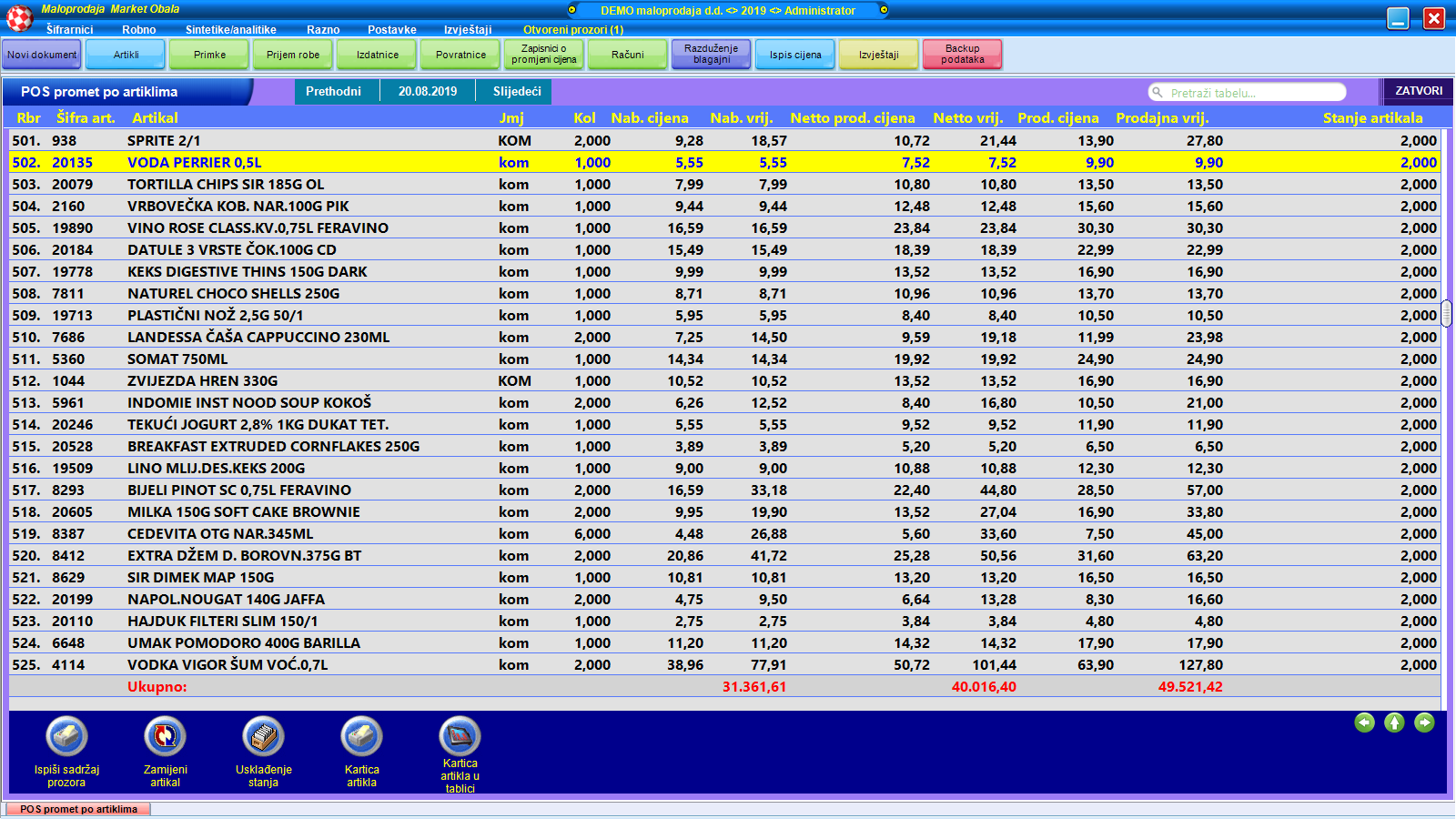Open the Kartica artikla icon

point(361,736)
